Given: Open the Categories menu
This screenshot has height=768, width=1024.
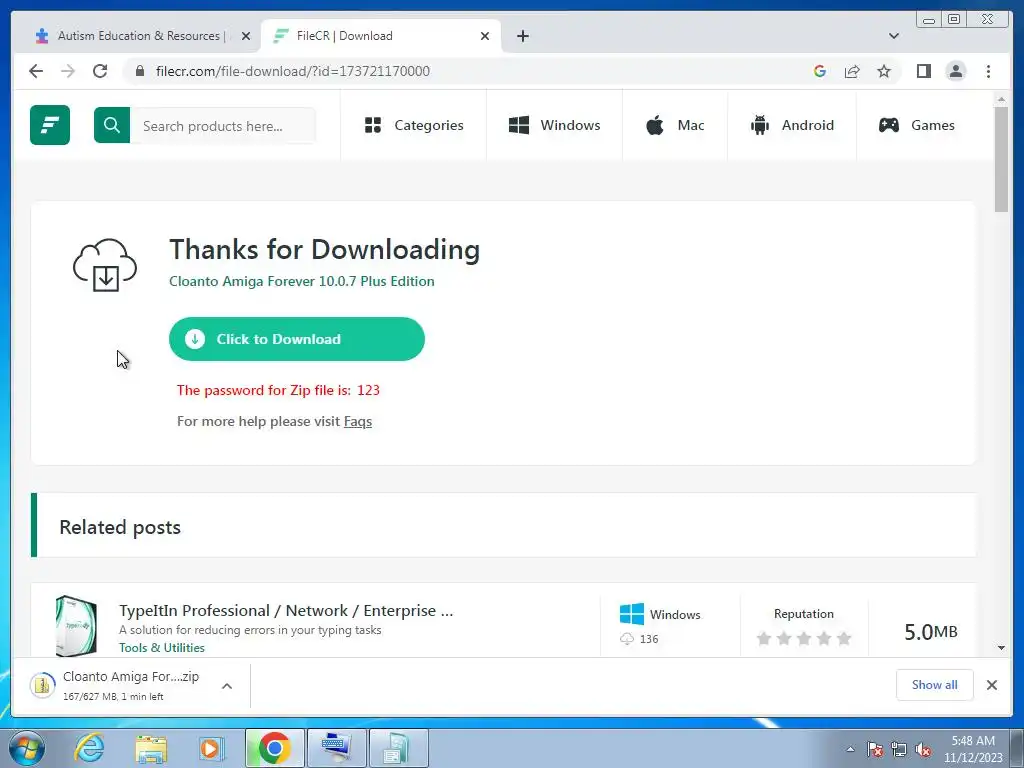Looking at the screenshot, I should point(414,125).
